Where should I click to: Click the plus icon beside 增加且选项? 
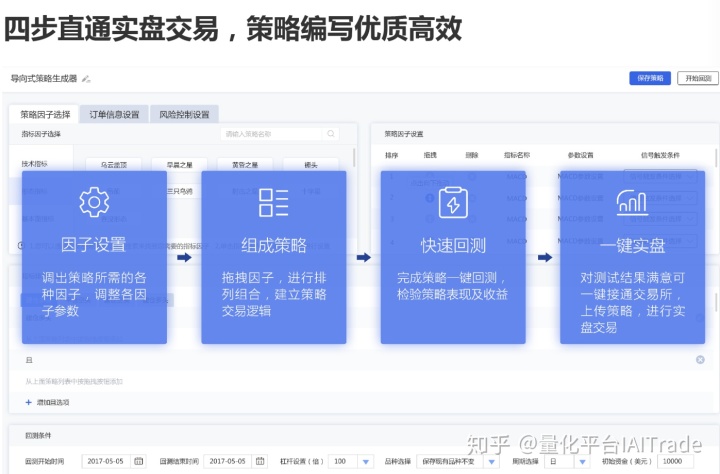(28, 402)
